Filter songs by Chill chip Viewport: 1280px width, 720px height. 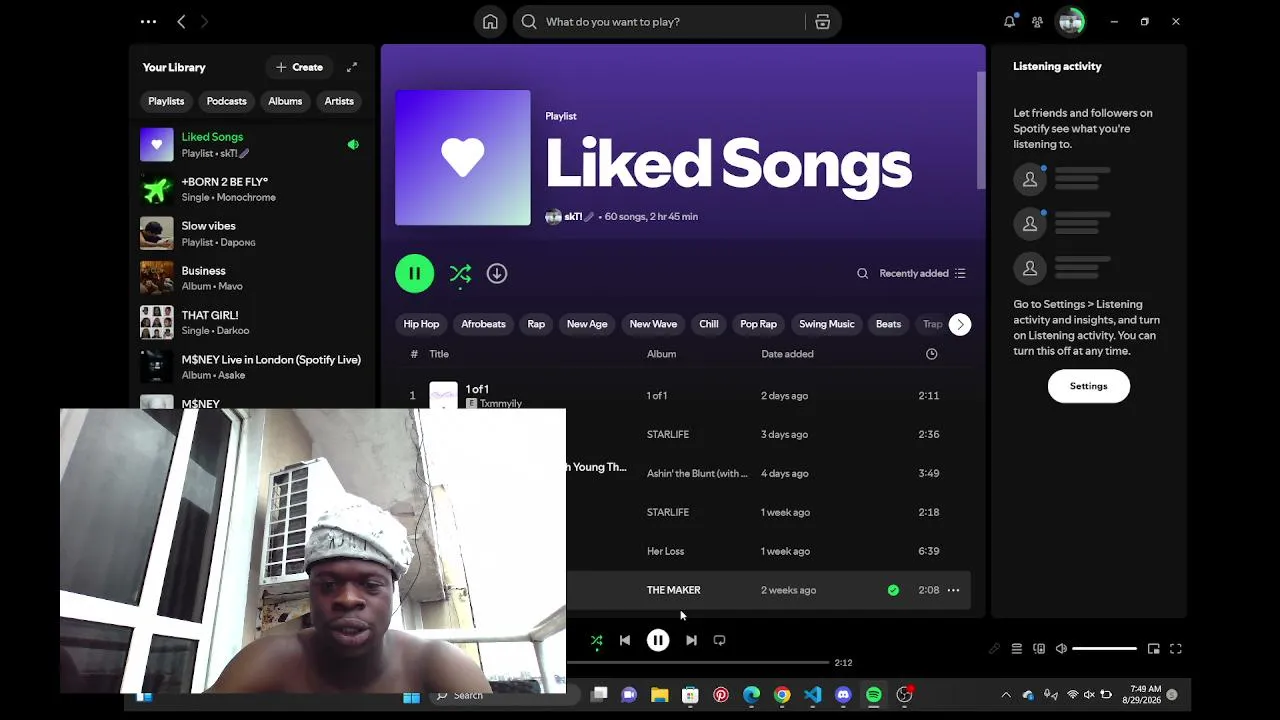tap(709, 324)
